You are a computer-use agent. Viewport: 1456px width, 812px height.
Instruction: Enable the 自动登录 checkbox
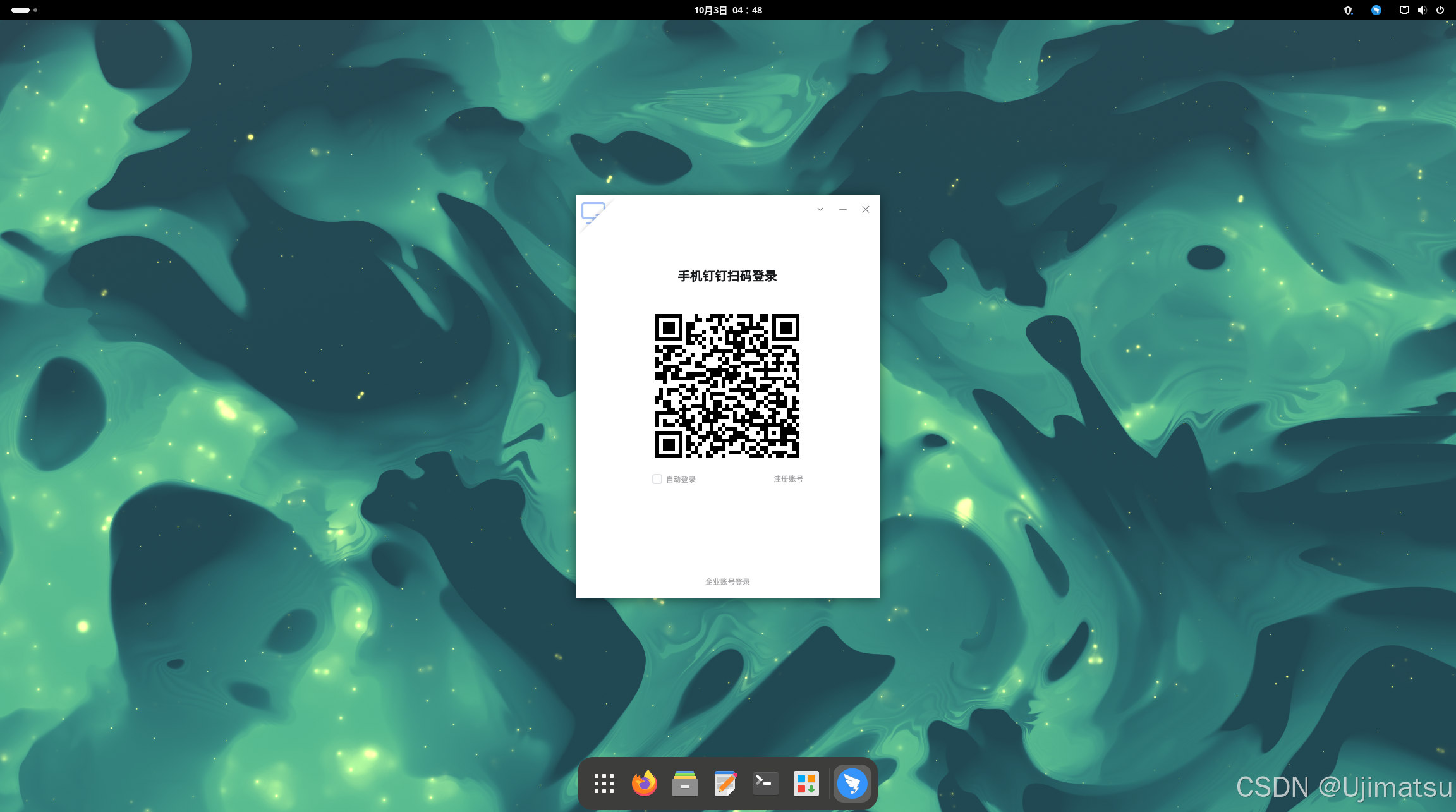point(657,479)
